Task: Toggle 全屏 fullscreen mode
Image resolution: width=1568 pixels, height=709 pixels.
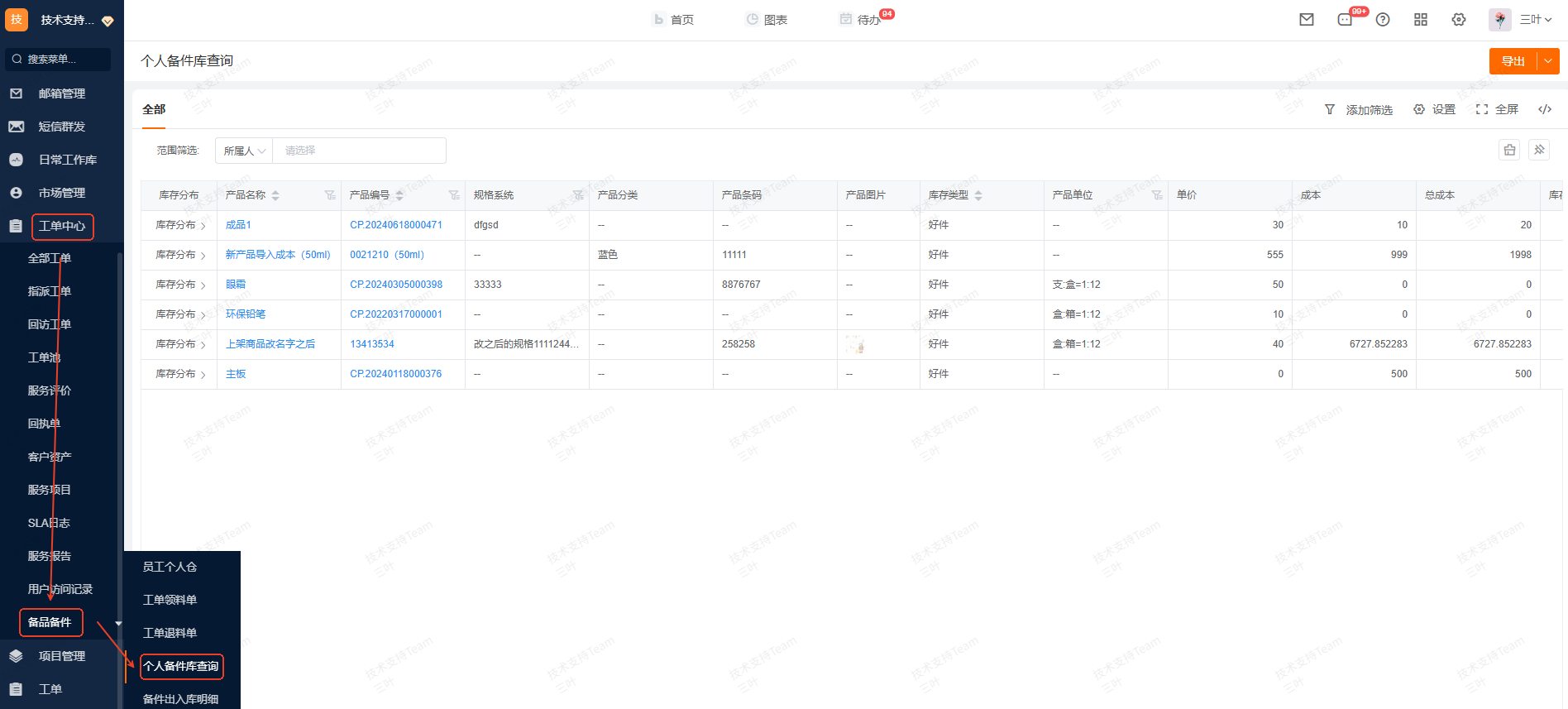Action: (x=1498, y=109)
